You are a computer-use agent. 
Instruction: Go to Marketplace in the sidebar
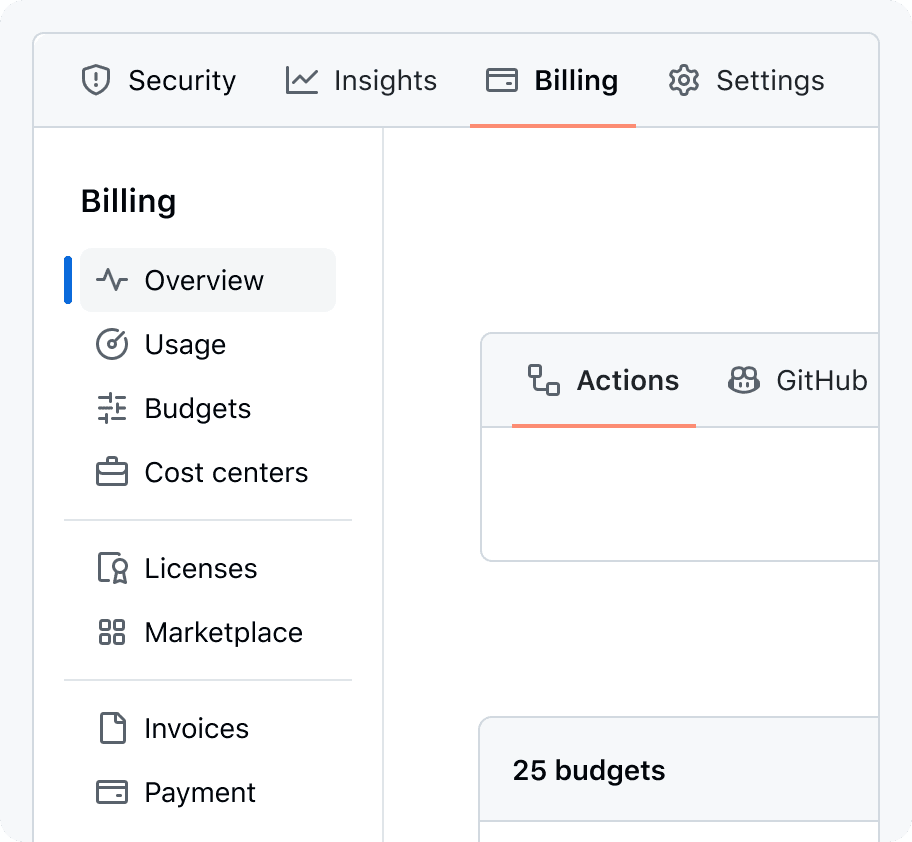click(223, 632)
